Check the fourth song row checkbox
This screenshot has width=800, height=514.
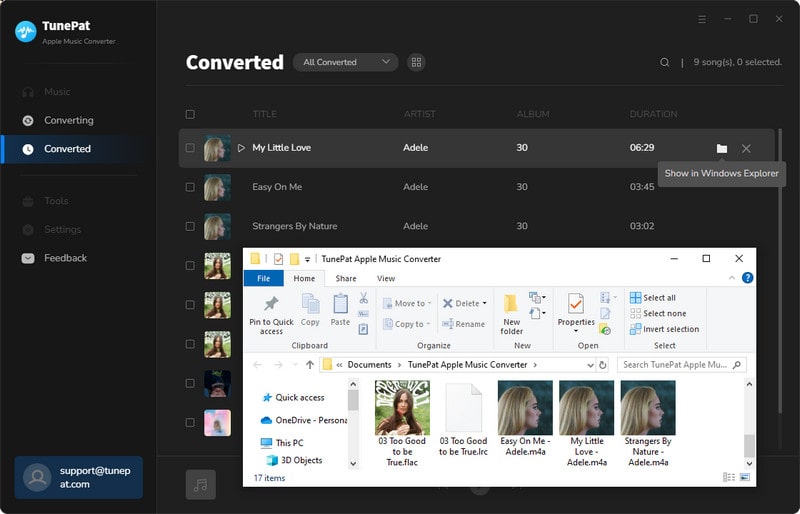click(x=190, y=265)
